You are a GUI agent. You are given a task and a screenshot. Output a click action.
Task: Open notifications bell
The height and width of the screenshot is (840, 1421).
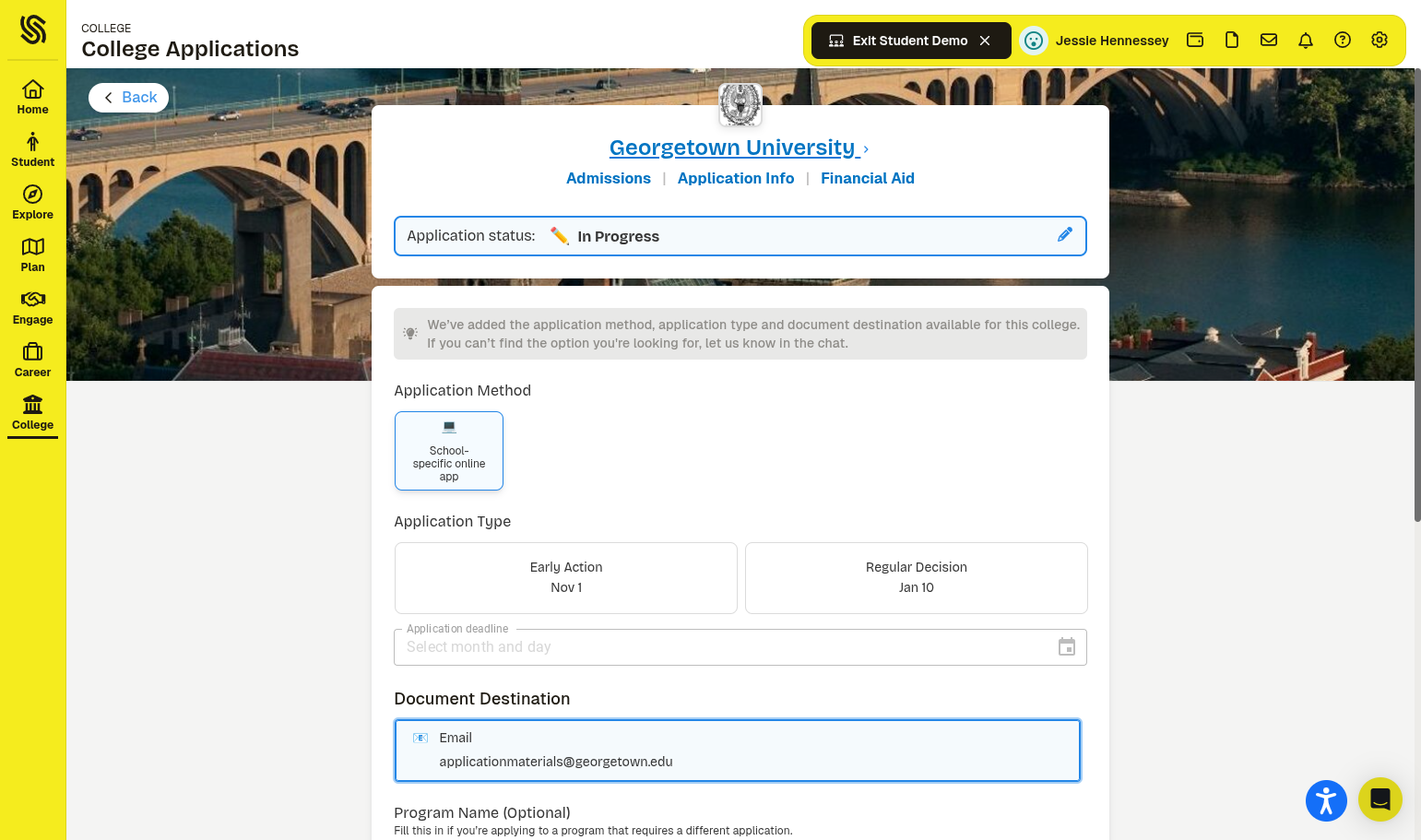click(1306, 40)
